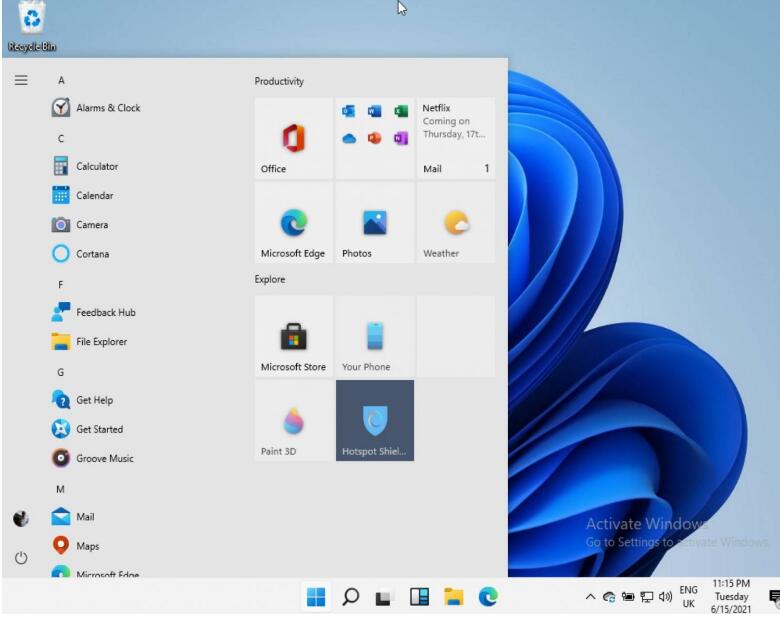Jump to letter M section header
The height and width of the screenshot is (617, 780).
pyautogui.click(x=60, y=489)
